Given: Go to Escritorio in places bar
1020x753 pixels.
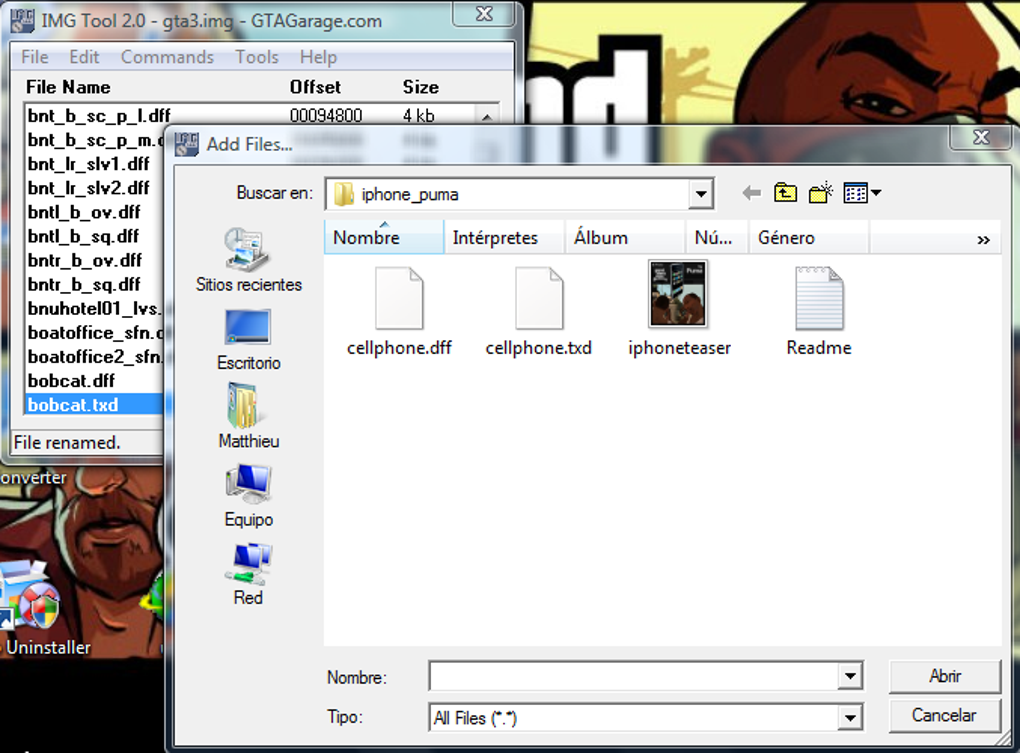Looking at the screenshot, I should coord(248,339).
